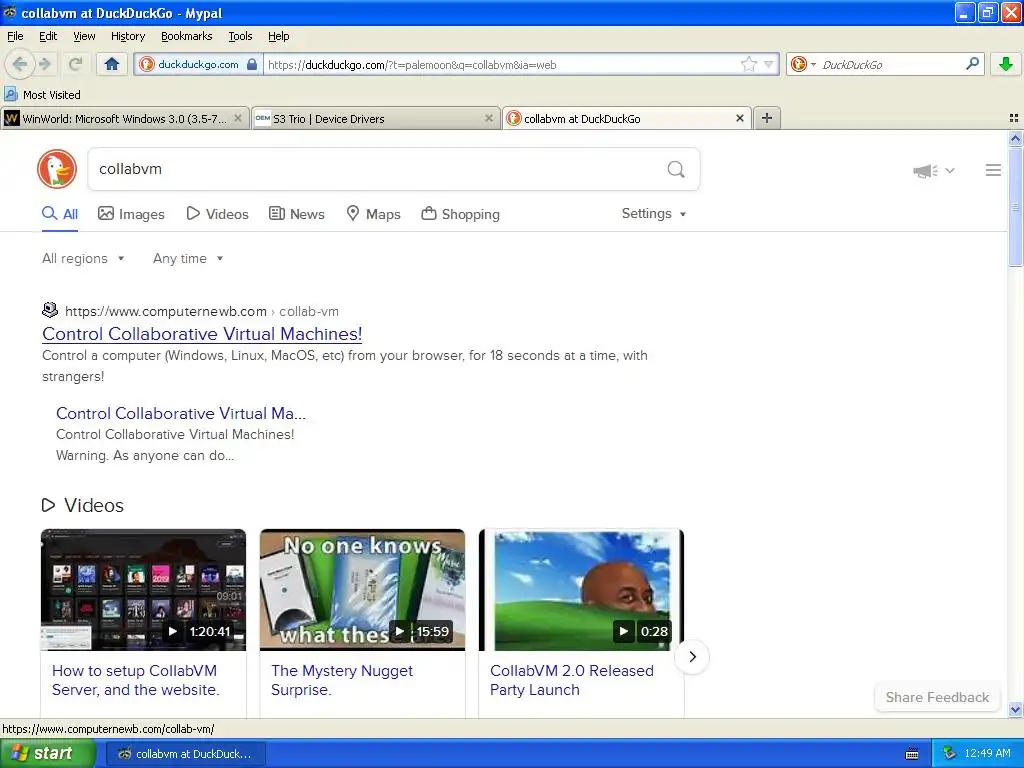
Task: Click the megaphone icon in the page header
Action: click(925, 170)
